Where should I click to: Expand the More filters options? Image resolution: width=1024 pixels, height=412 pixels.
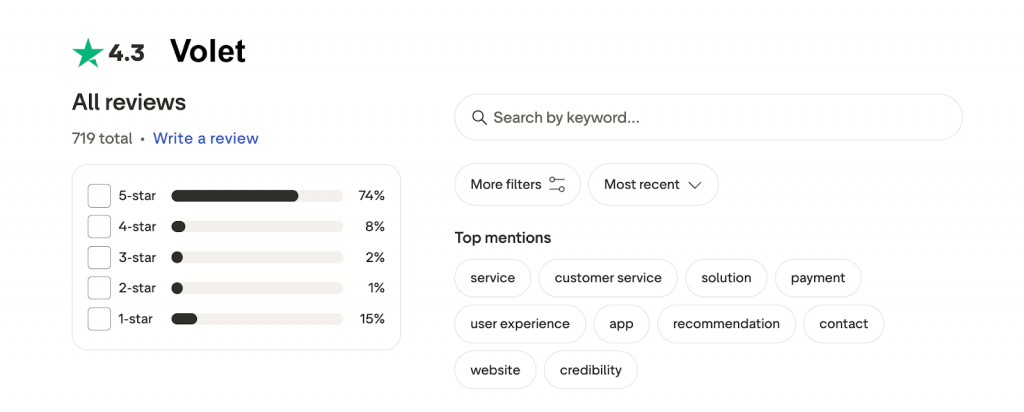coord(517,185)
